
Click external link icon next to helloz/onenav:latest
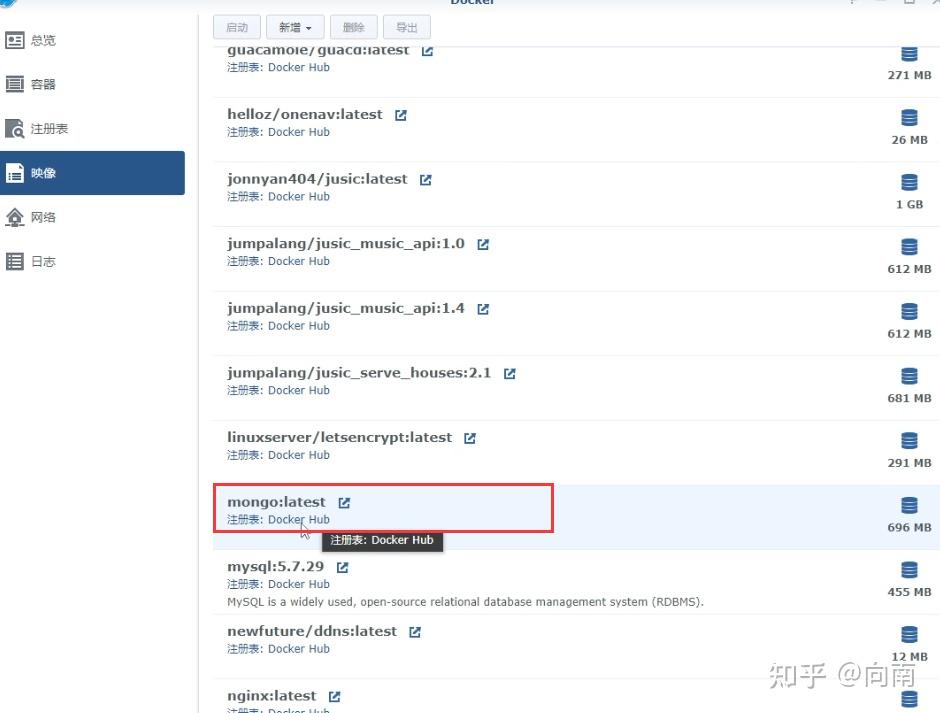pos(400,114)
